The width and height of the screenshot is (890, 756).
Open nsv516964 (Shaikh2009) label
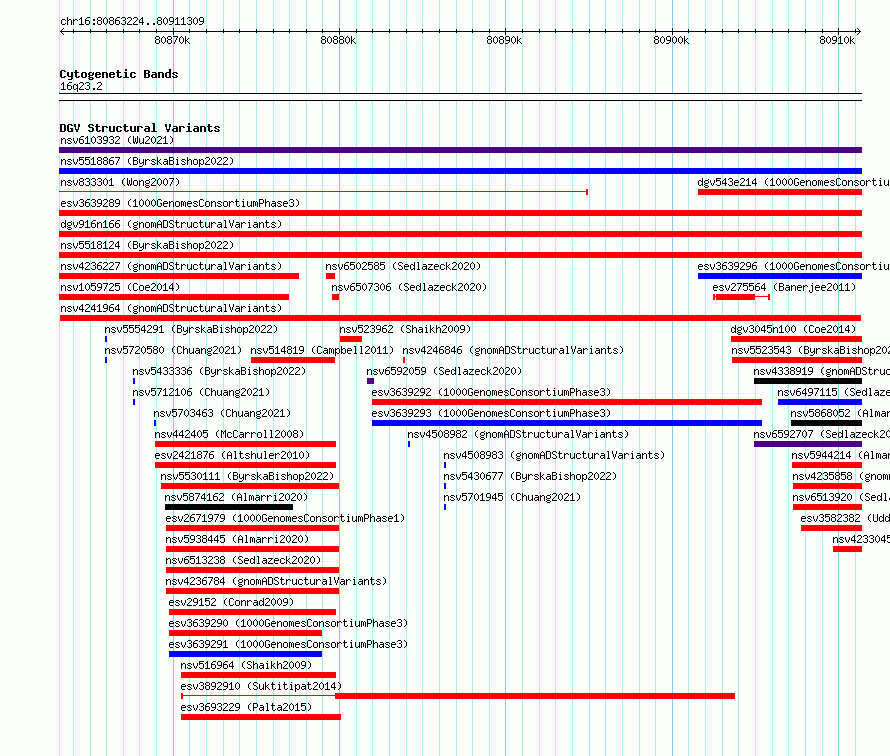click(246, 665)
